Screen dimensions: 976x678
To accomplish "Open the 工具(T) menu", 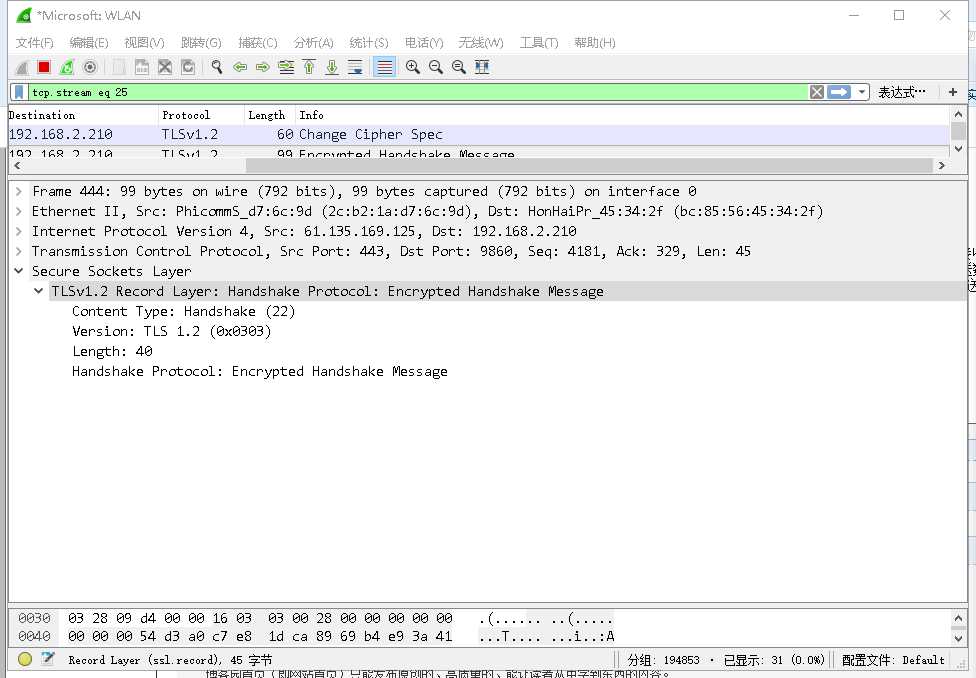I will tap(538, 42).
